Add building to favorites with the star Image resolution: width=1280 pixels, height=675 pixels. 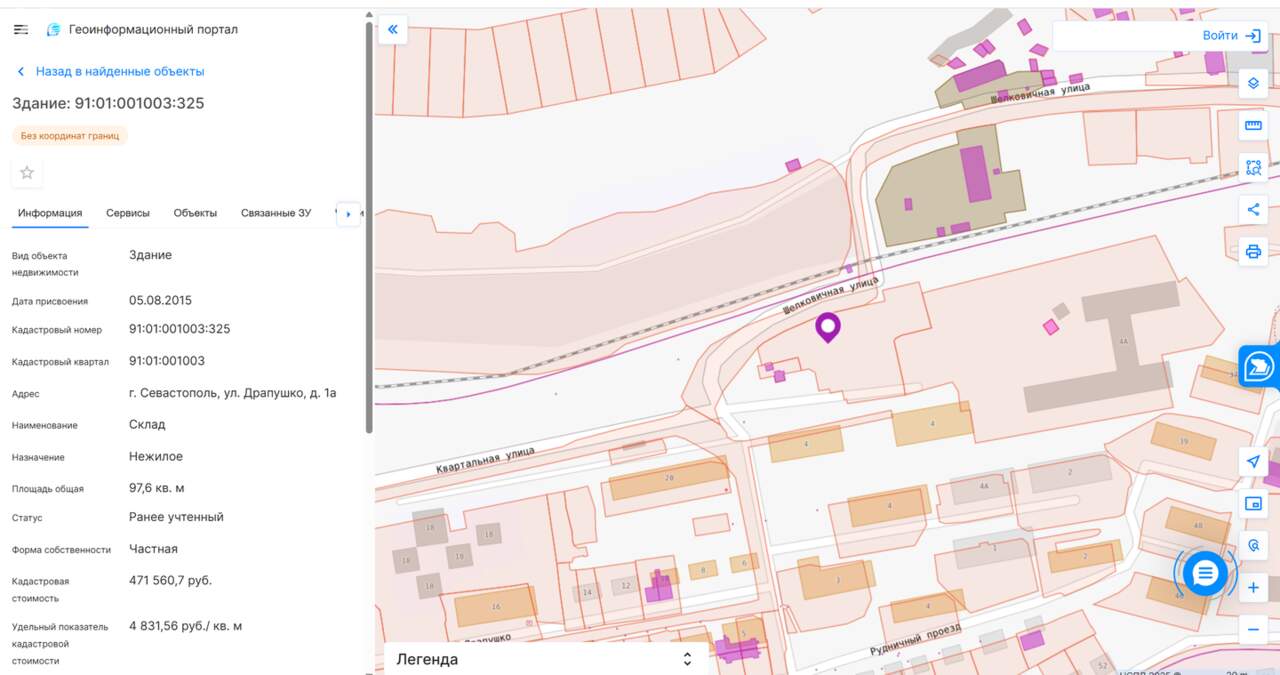(x=27, y=173)
